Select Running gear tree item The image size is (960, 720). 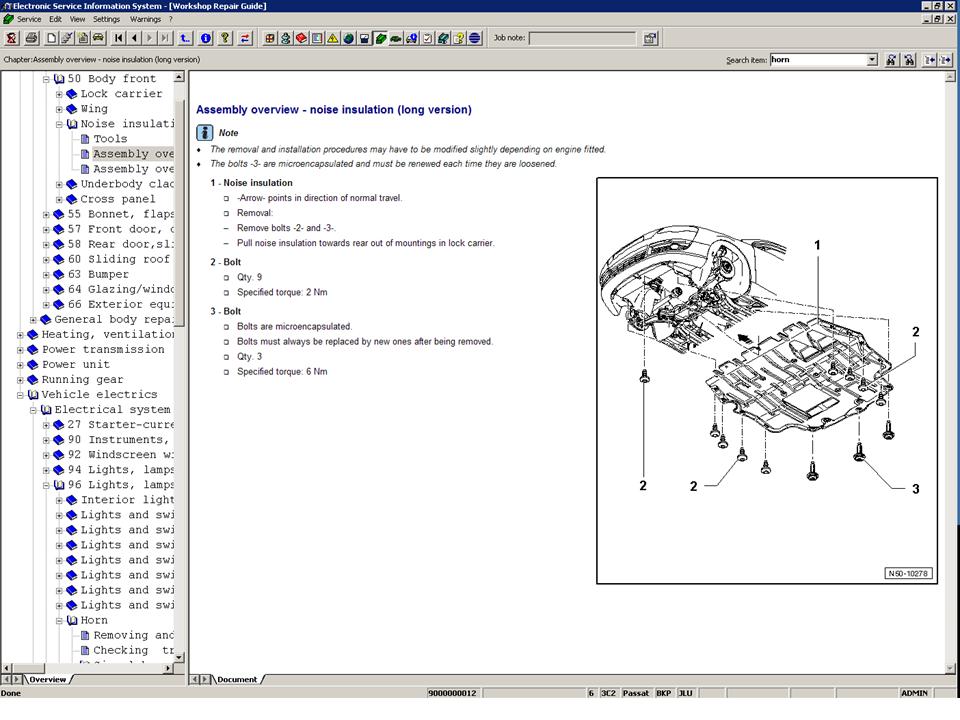click(x=82, y=380)
